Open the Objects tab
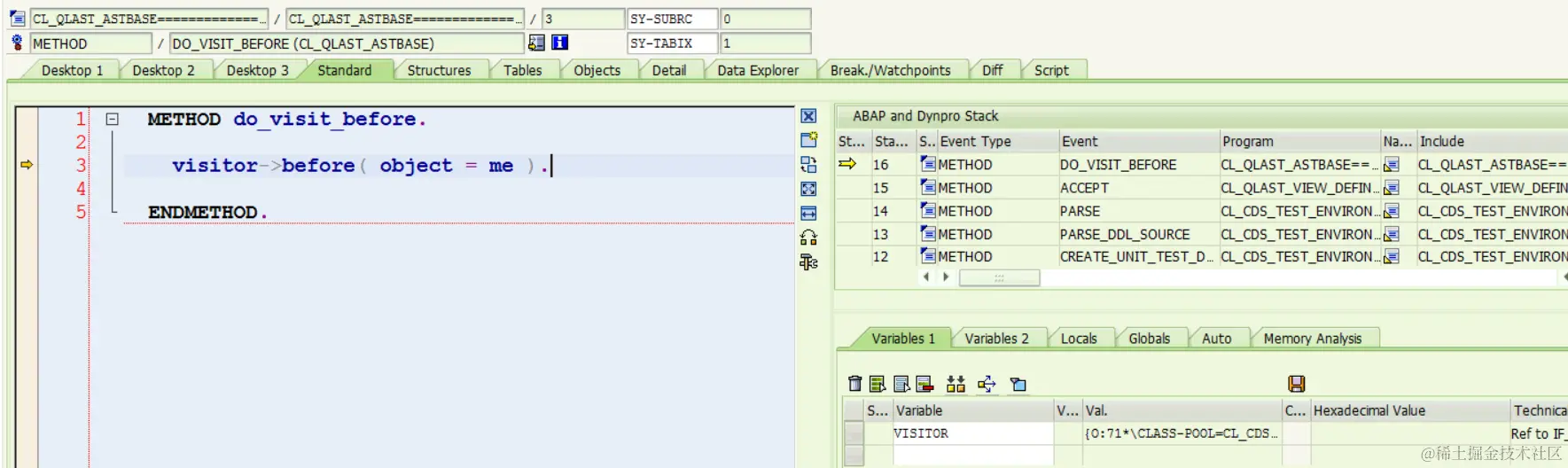1568x468 pixels. [x=597, y=70]
